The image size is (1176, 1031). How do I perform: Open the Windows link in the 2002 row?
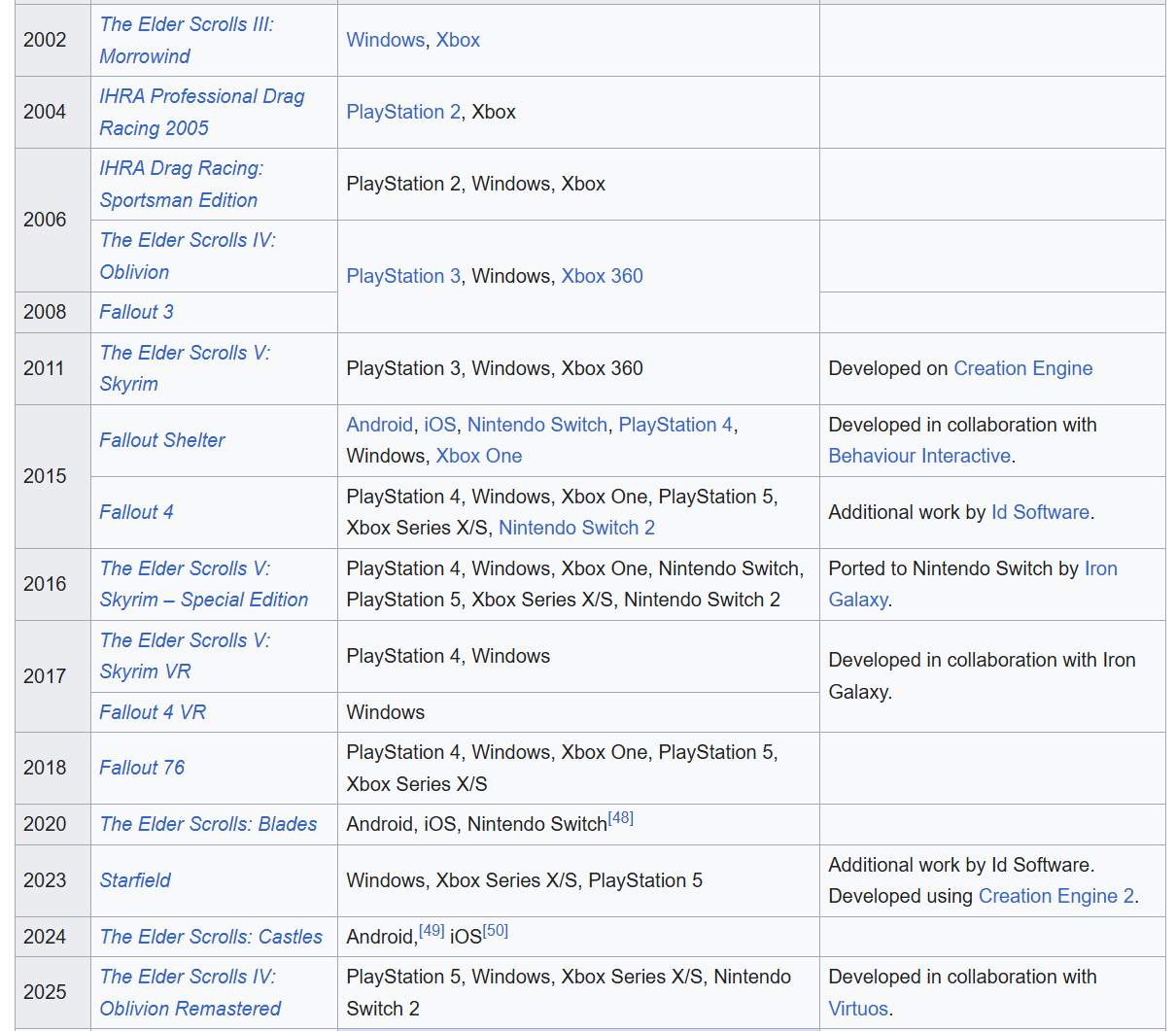pos(386,40)
